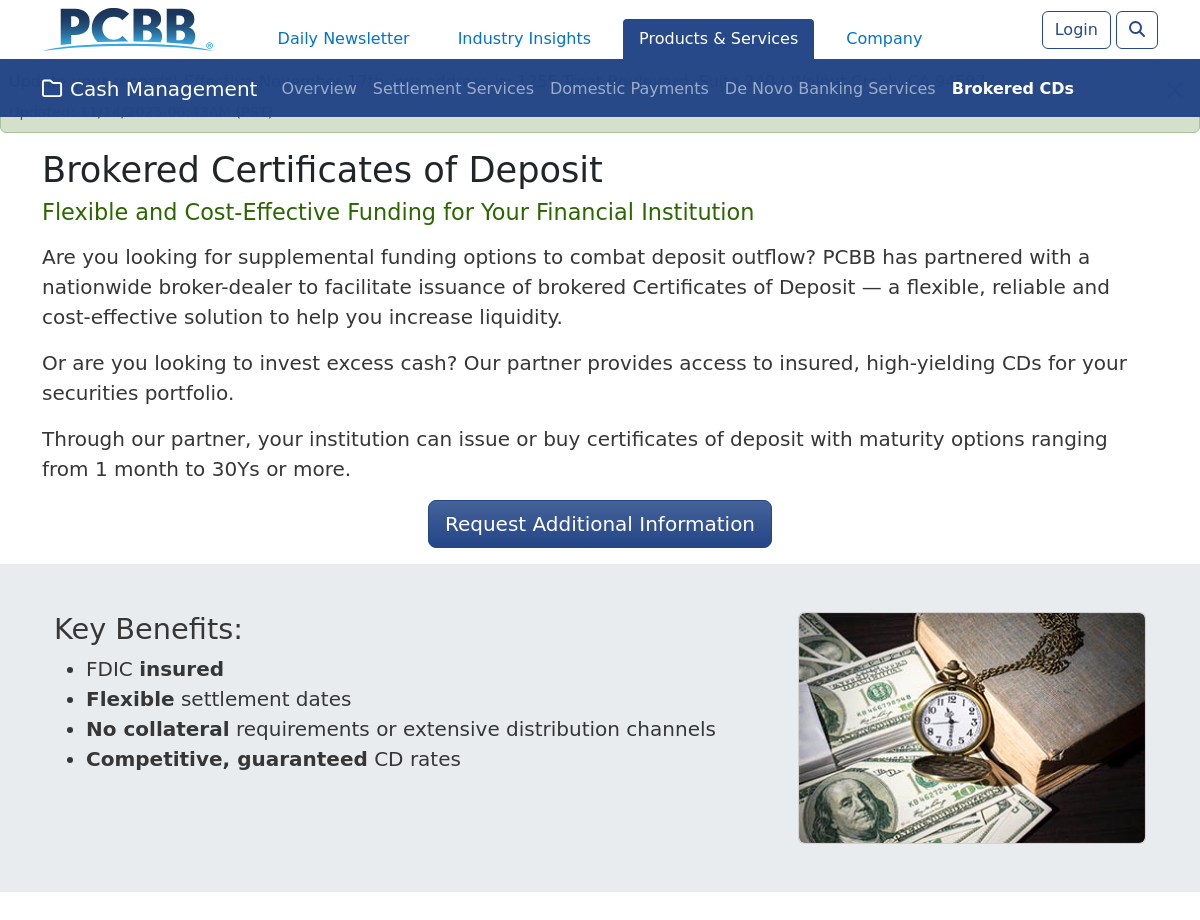Click the Brokered Certificates of Deposit heading
Image resolution: width=1200 pixels, height=920 pixels.
322,170
